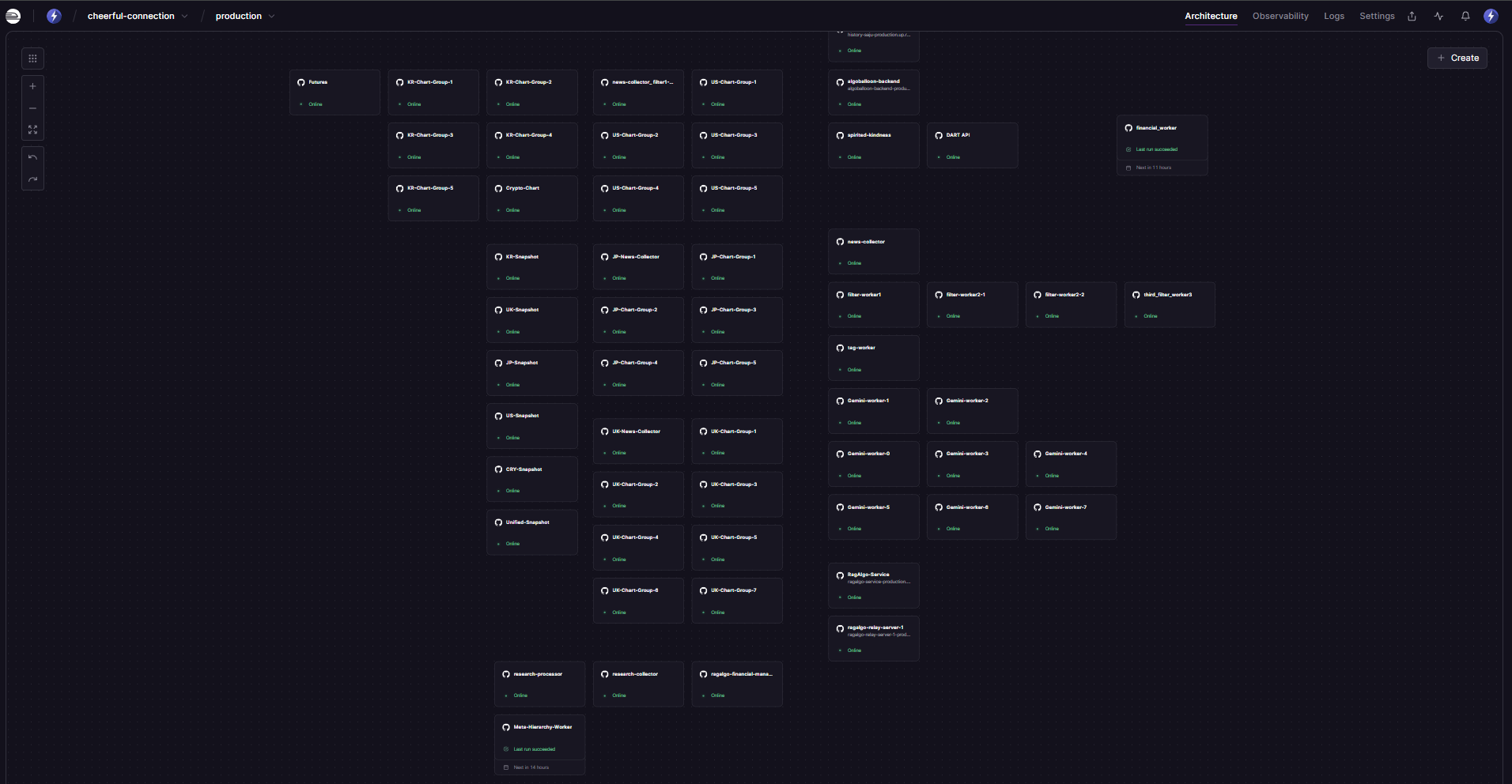Click the share icon in the header
1512x784 pixels.
(1412, 16)
